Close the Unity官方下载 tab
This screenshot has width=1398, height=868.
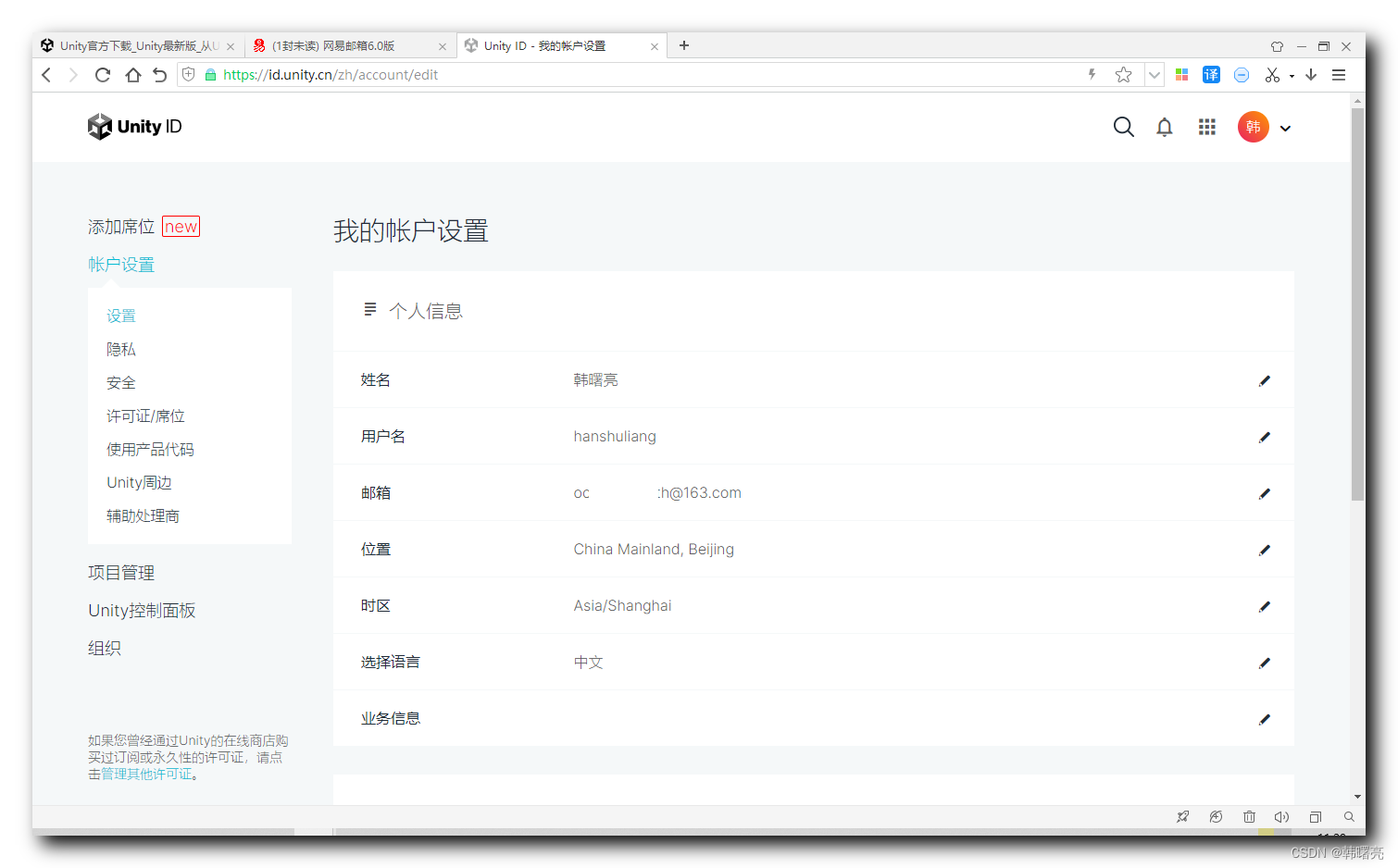[231, 46]
